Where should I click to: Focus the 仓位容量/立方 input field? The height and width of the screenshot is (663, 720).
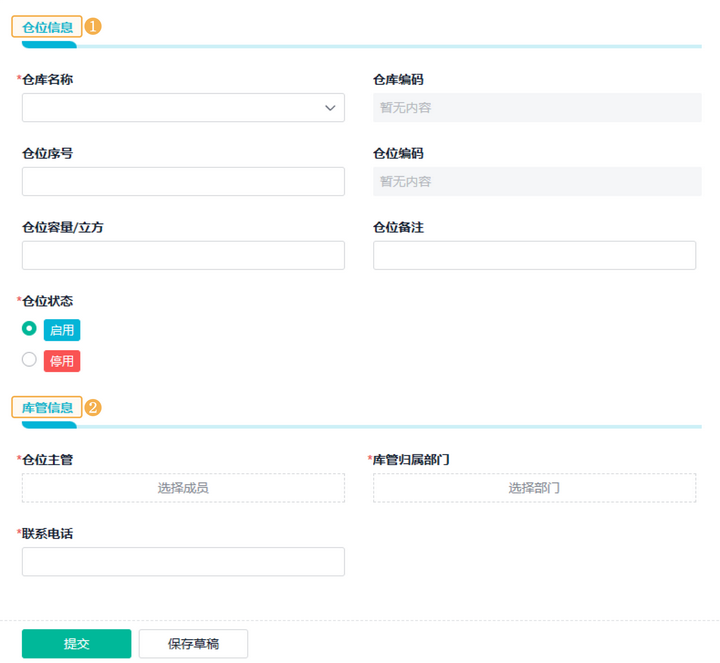183,255
